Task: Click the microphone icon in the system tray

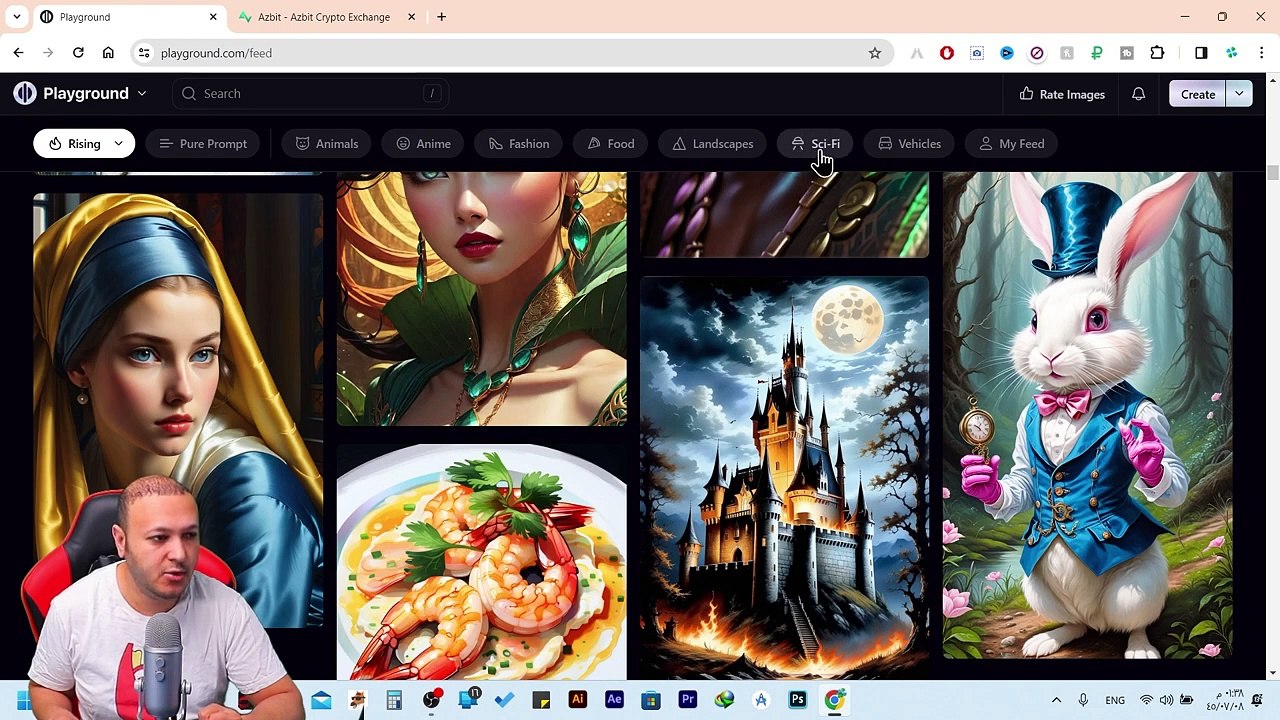Action: point(1083,700)
